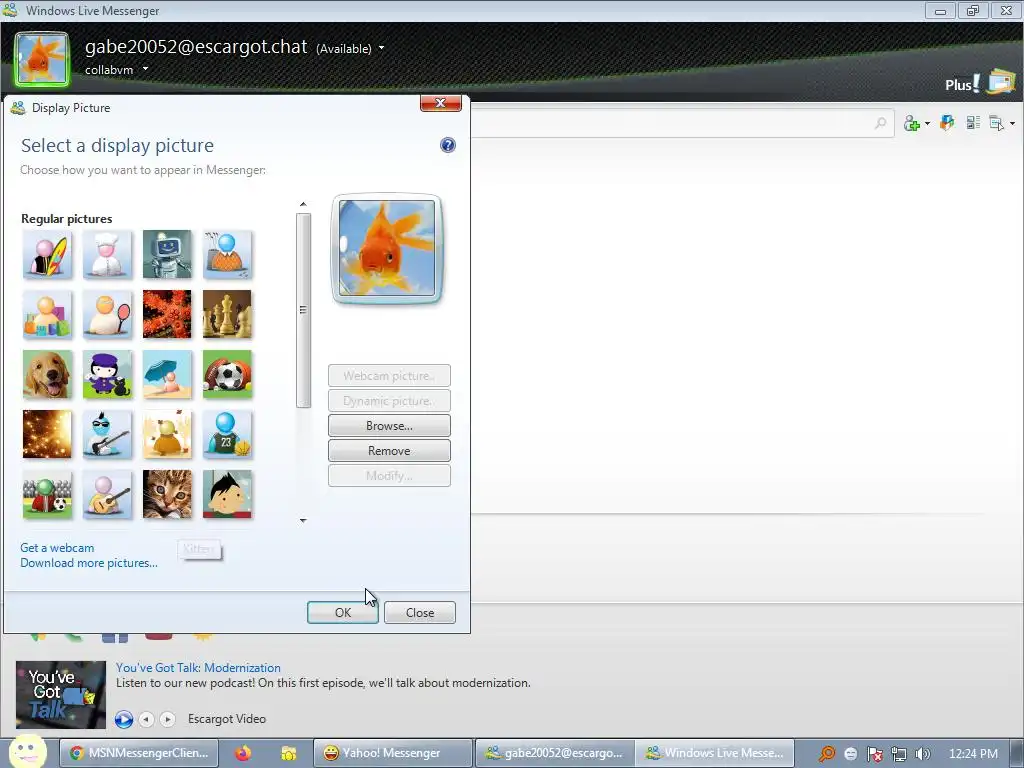The height and width of the screenshot is (768, 1024).
Task: Select the cartoon boy display picture
Action: tap(227, 494)
